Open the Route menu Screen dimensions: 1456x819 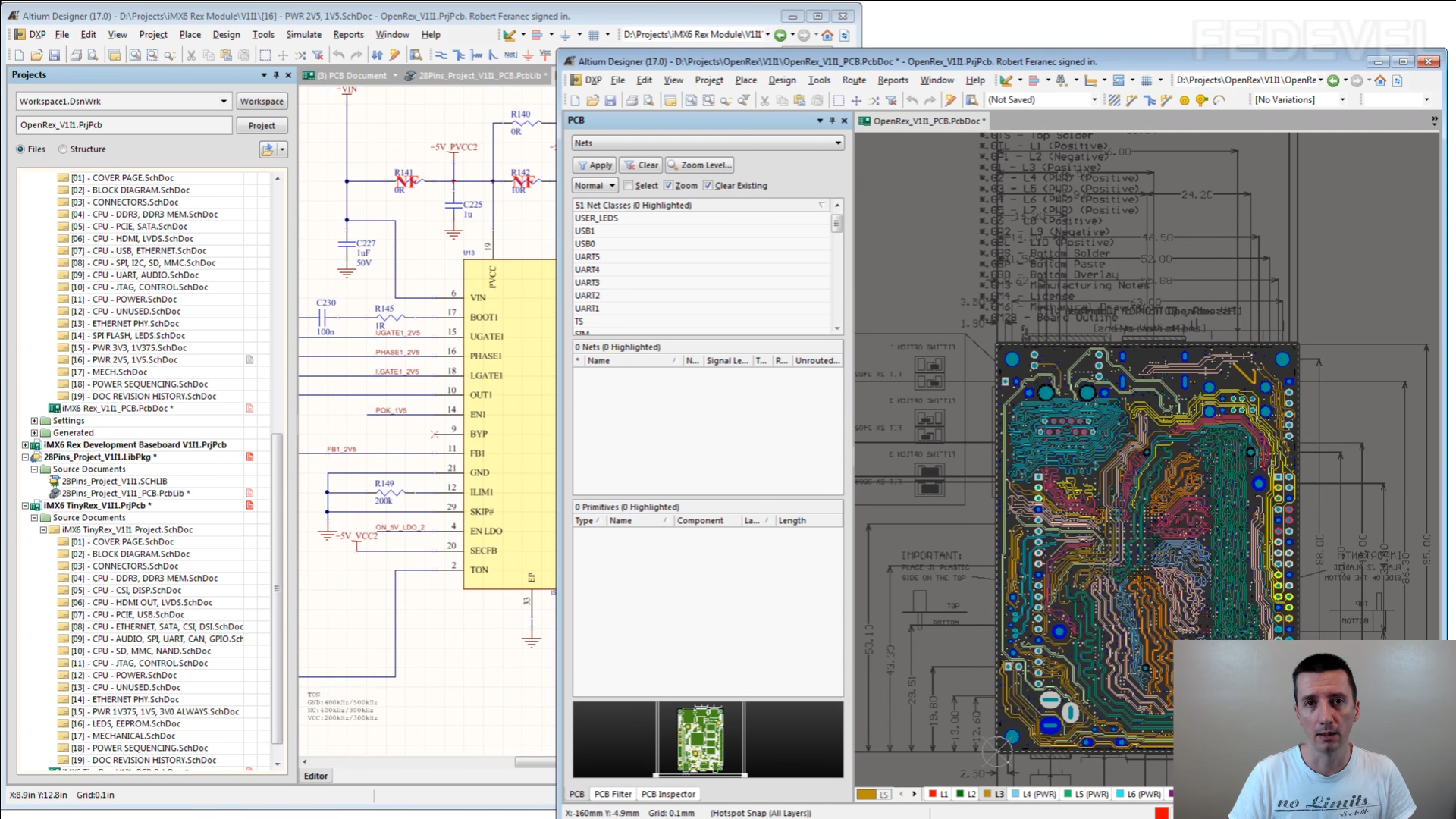(x=854, y=80)
